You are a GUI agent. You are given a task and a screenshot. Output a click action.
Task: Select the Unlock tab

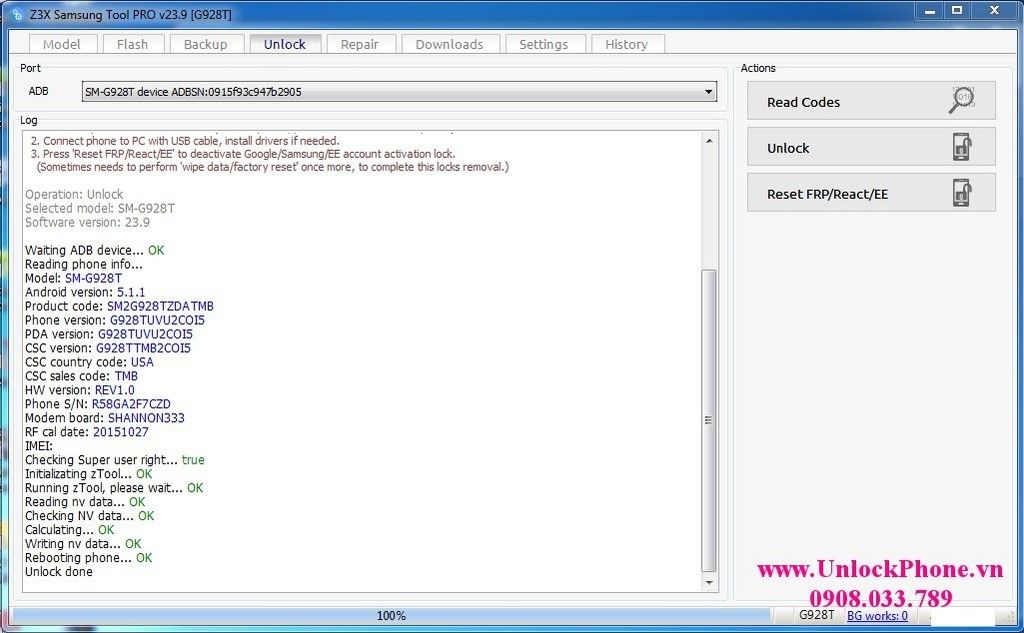(x=285, y=44)
